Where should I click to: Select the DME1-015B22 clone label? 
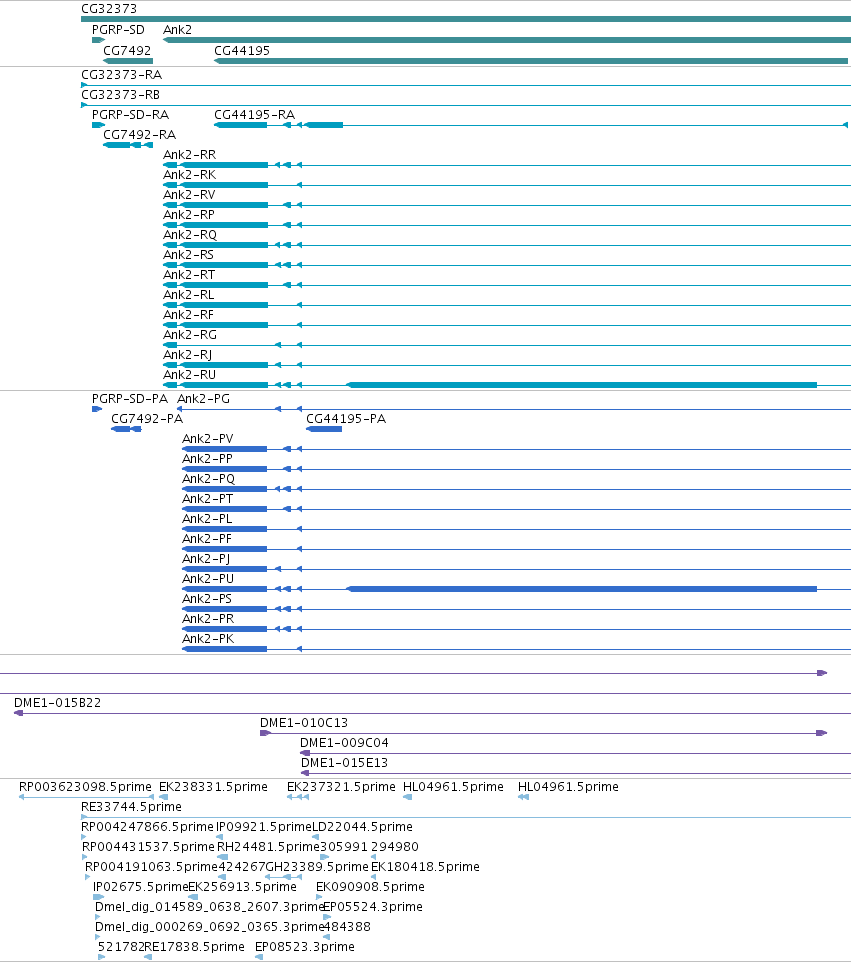[58, 703]
